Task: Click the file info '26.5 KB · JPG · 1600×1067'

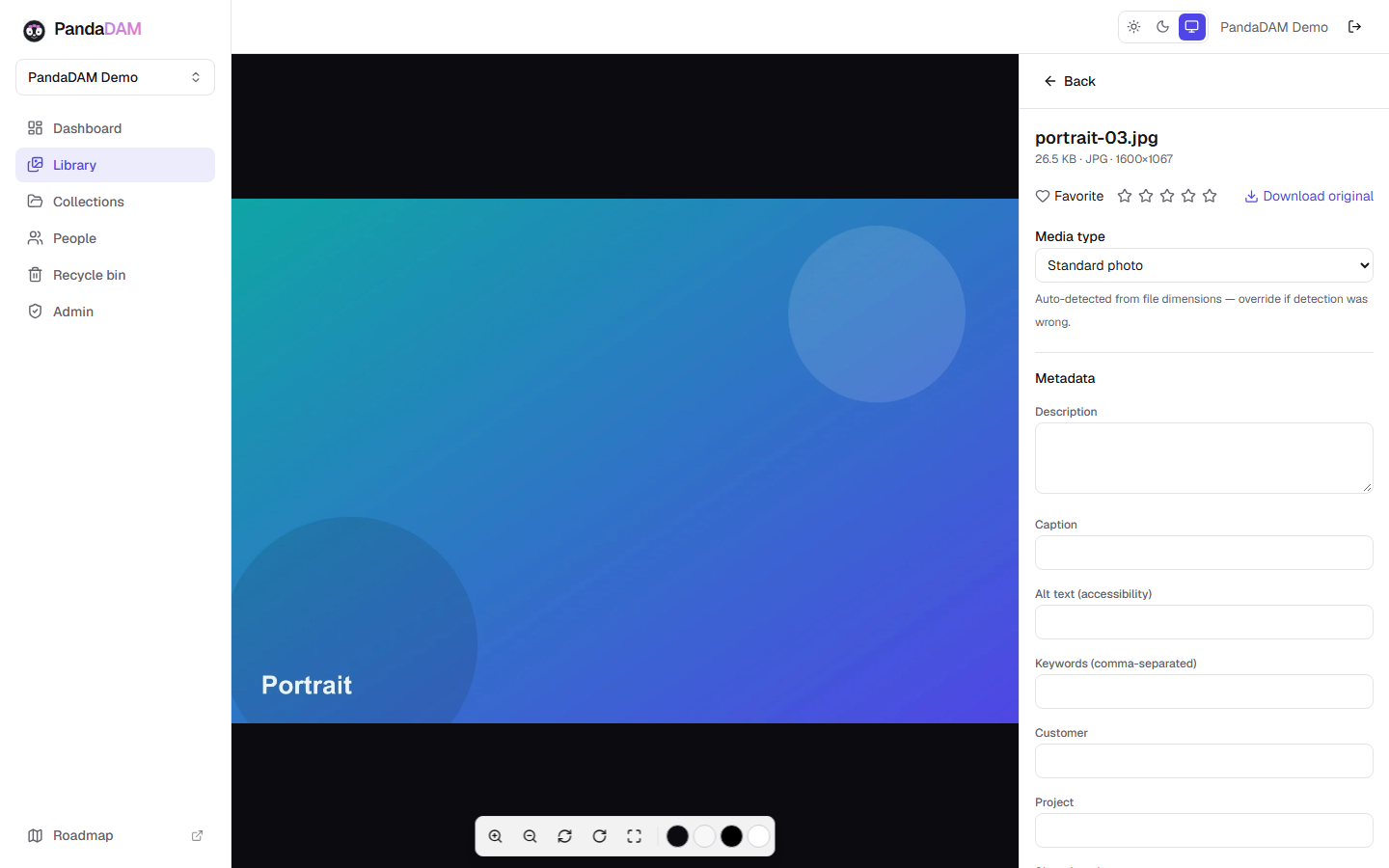Action: (1103, 159)
